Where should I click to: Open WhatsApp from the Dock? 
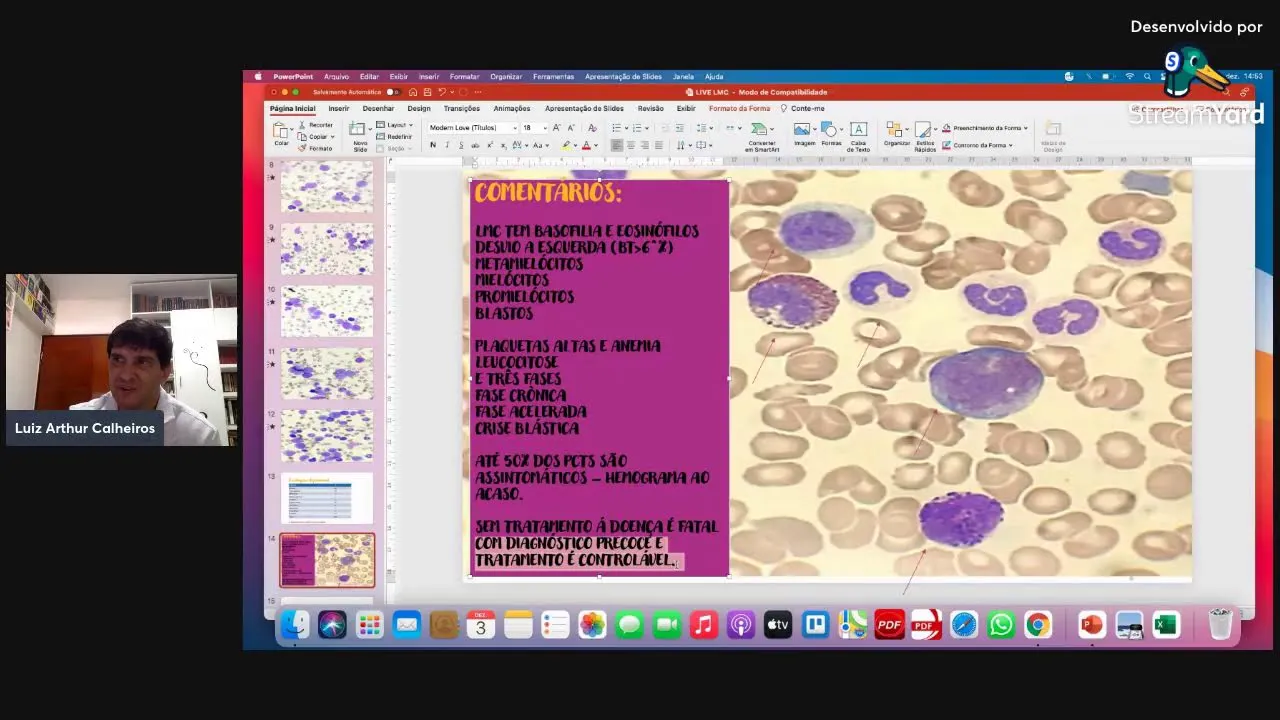(x=1001, y=625)
